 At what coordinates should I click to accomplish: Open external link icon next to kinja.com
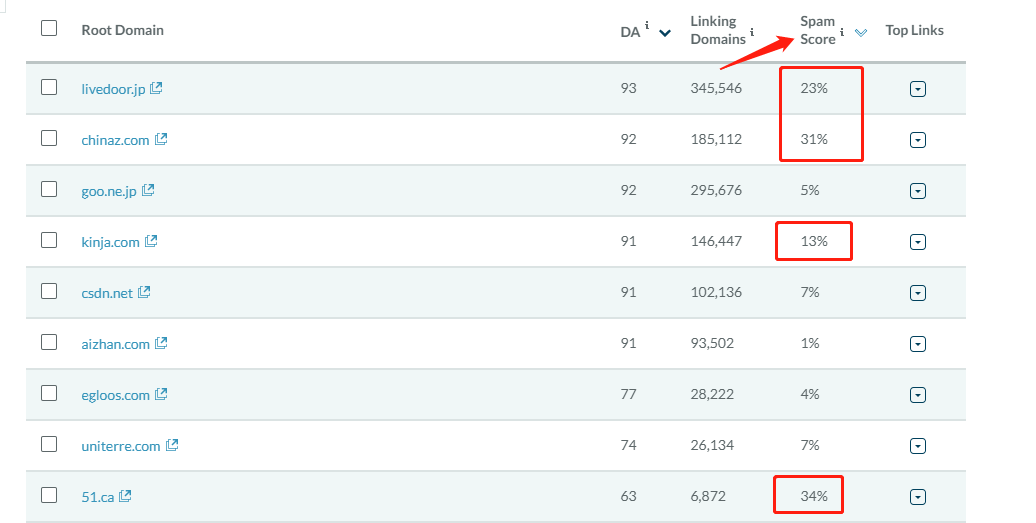coord(151,241)
